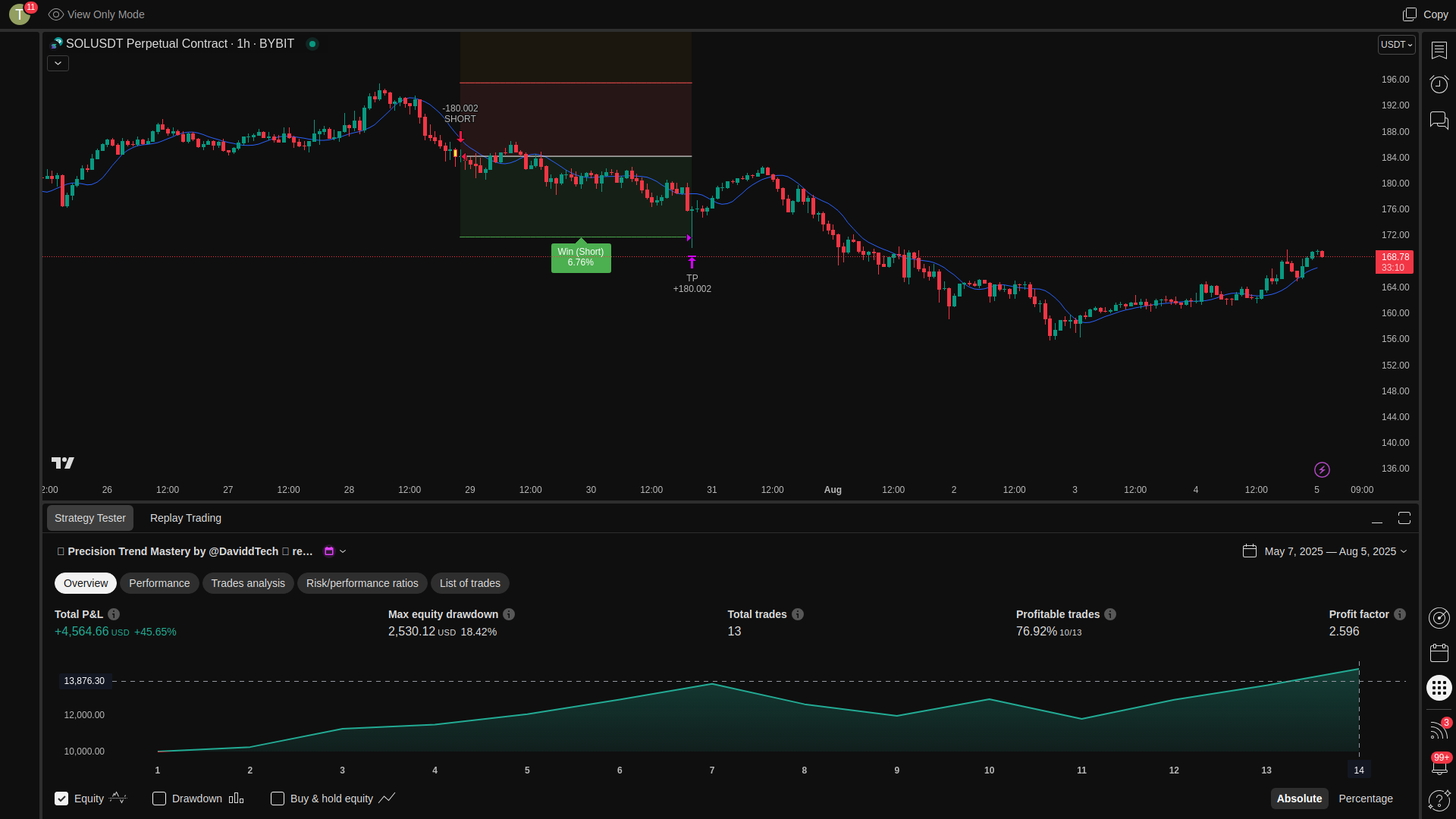Click the +4,564.66 USD Total P&L value
Image resolution: width=1456 pixels, height=819 pixels.
point(92,632)
